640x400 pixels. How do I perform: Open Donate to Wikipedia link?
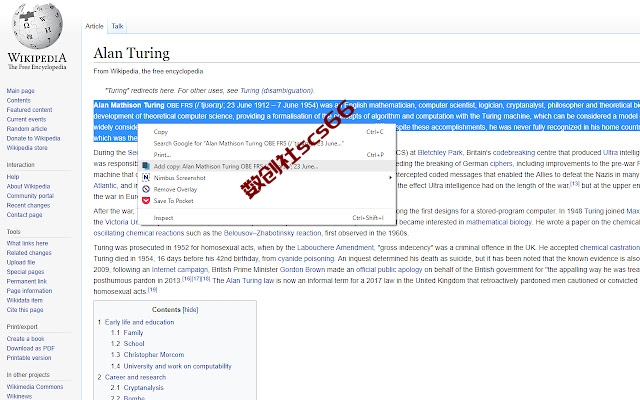pyautogui.click(x=33, y=138)
